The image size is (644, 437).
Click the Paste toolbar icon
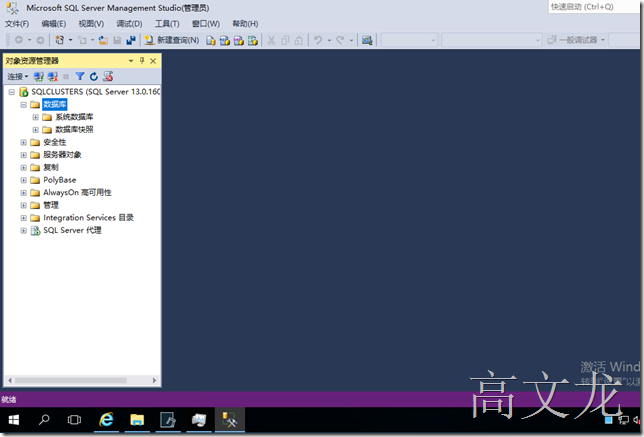pyautogui.click(x=299, y=40)
